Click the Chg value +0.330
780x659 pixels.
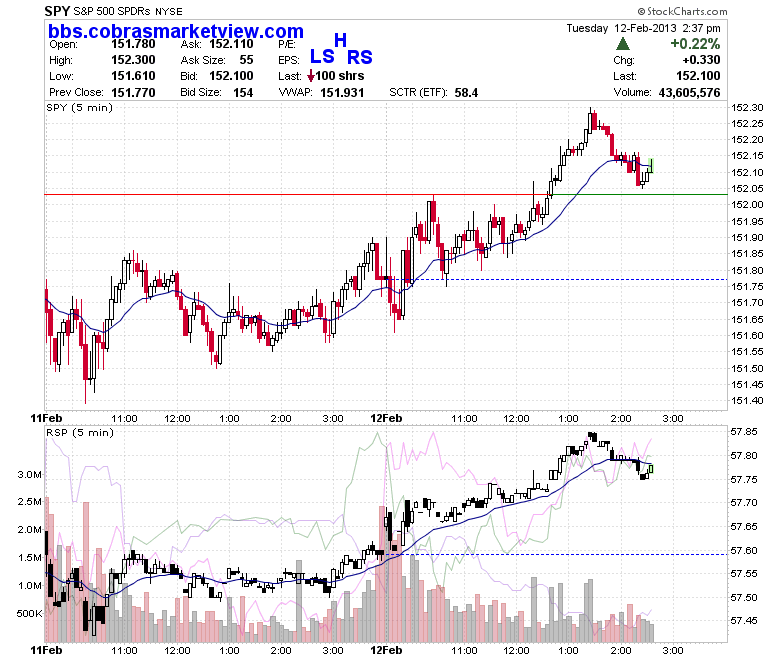coord(701,60)
